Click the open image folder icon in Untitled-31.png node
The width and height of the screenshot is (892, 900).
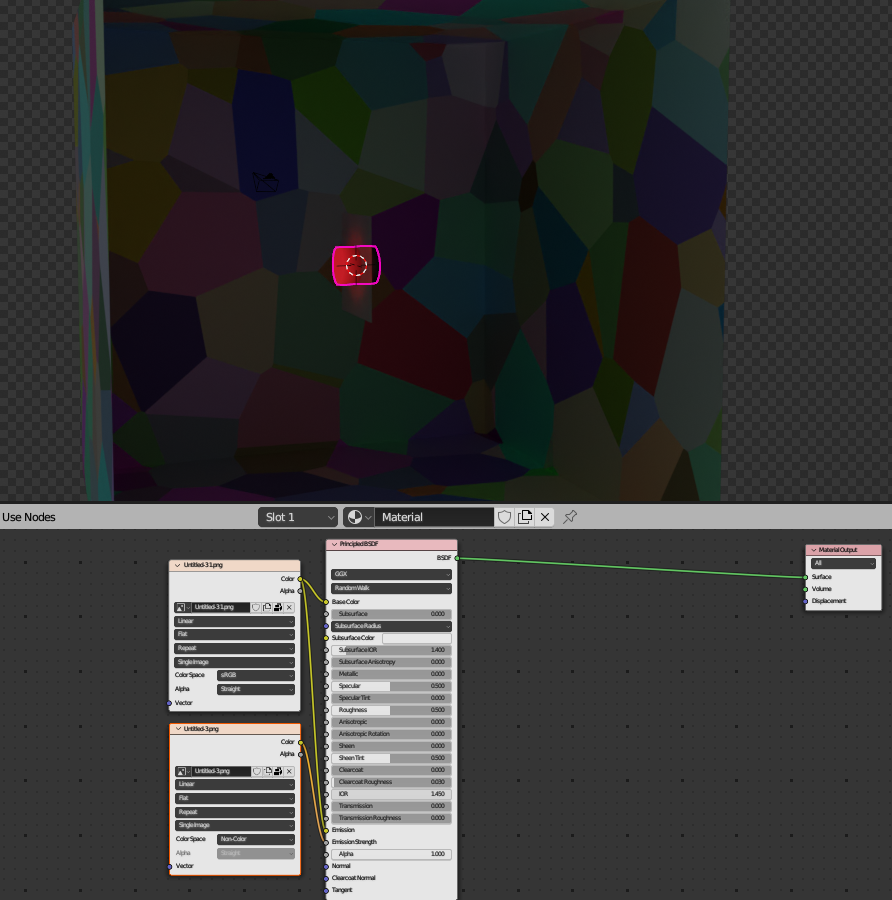pos(278,607)
